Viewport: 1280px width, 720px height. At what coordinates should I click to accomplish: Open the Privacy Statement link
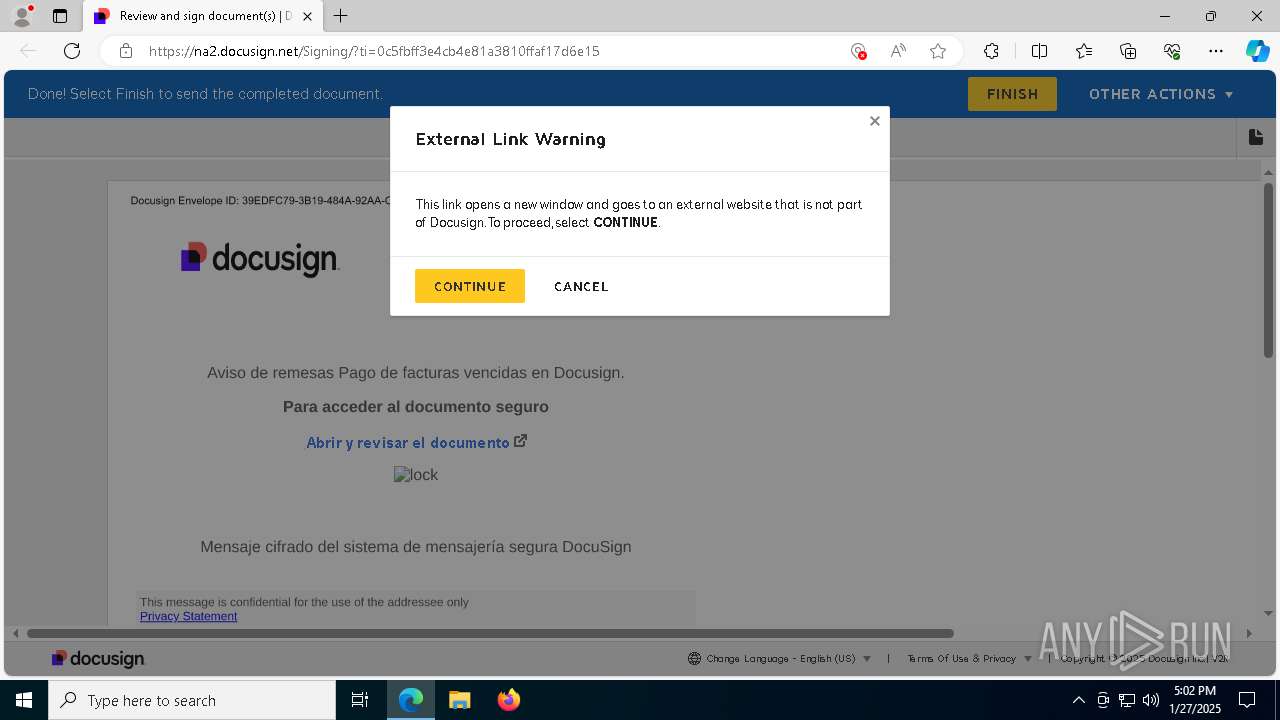point(188,616)
